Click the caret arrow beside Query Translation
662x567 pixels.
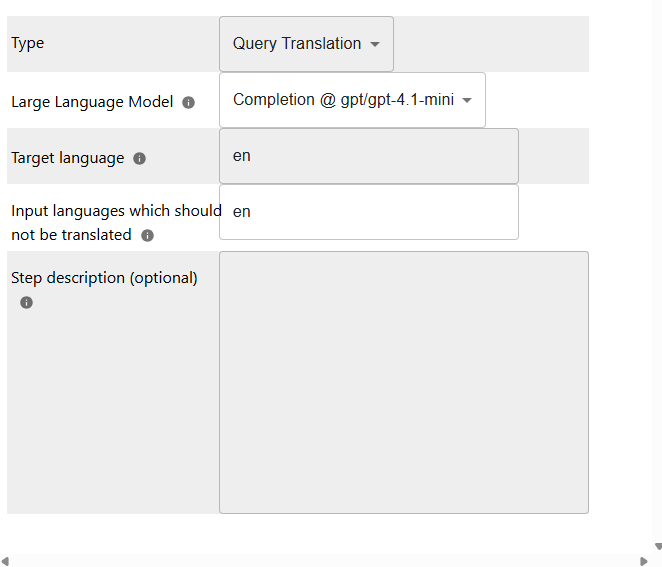pos(375,45)
